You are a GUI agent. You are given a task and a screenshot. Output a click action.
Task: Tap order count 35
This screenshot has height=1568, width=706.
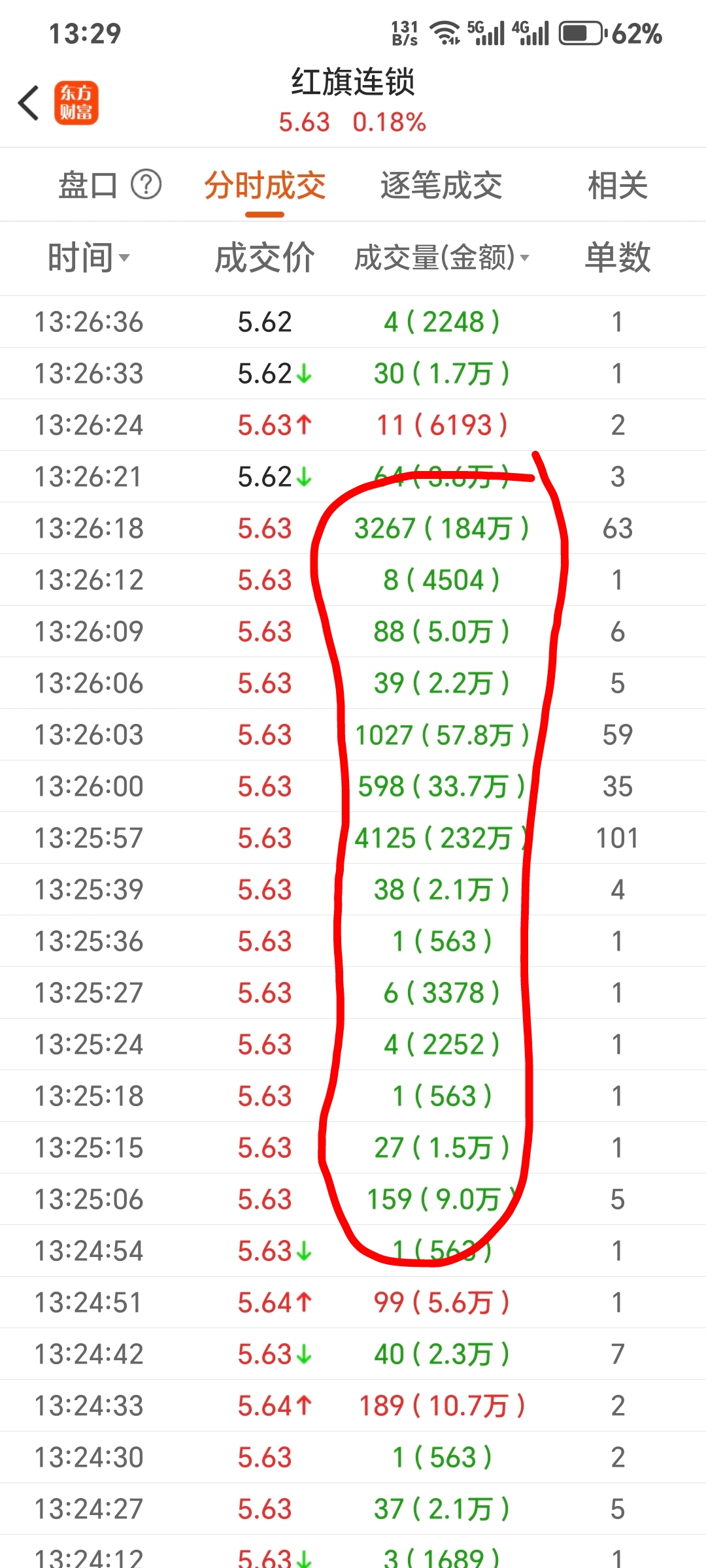pos(618,787)
